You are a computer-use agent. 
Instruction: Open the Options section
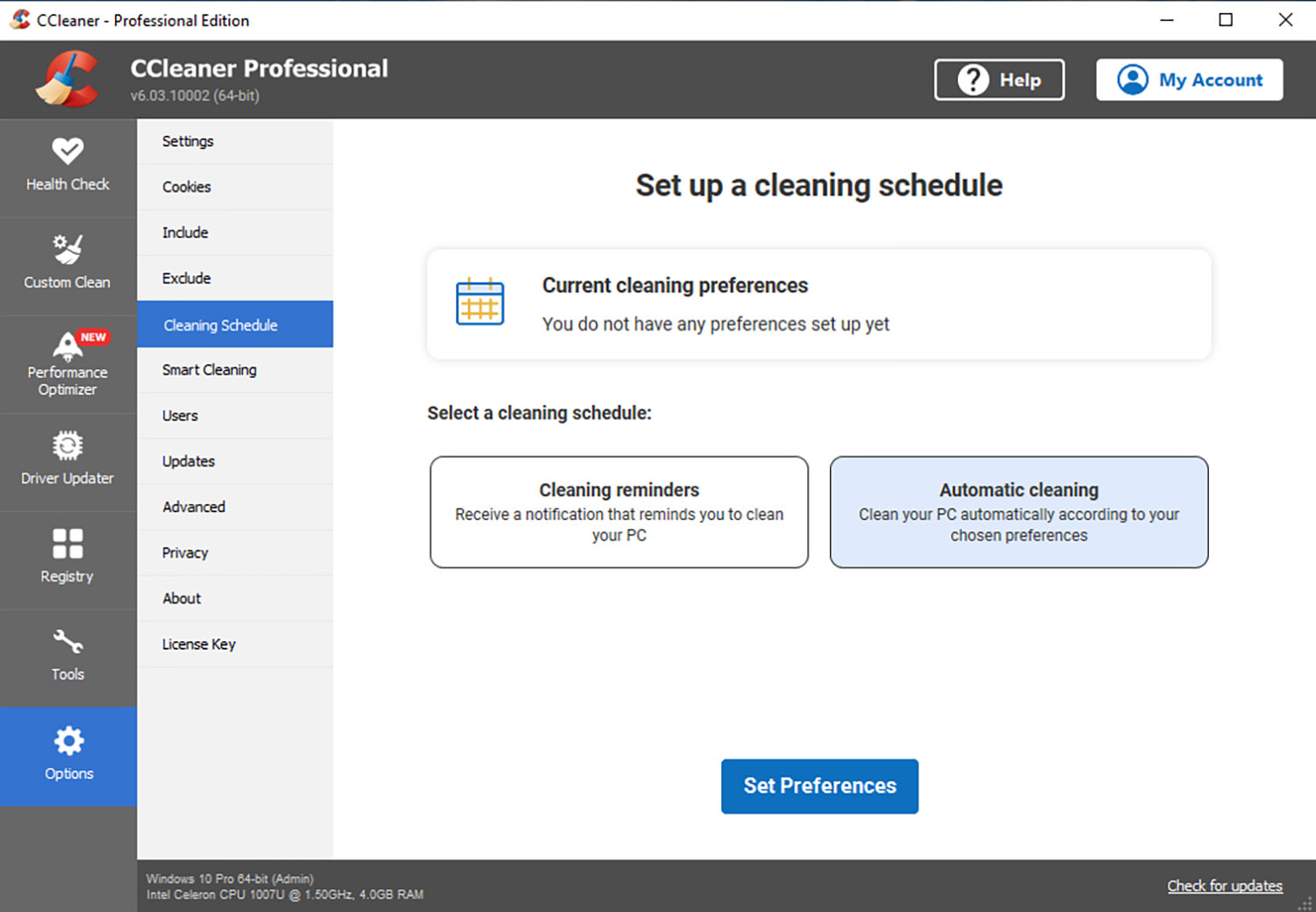pyautogui.click(x=68, y=756)
